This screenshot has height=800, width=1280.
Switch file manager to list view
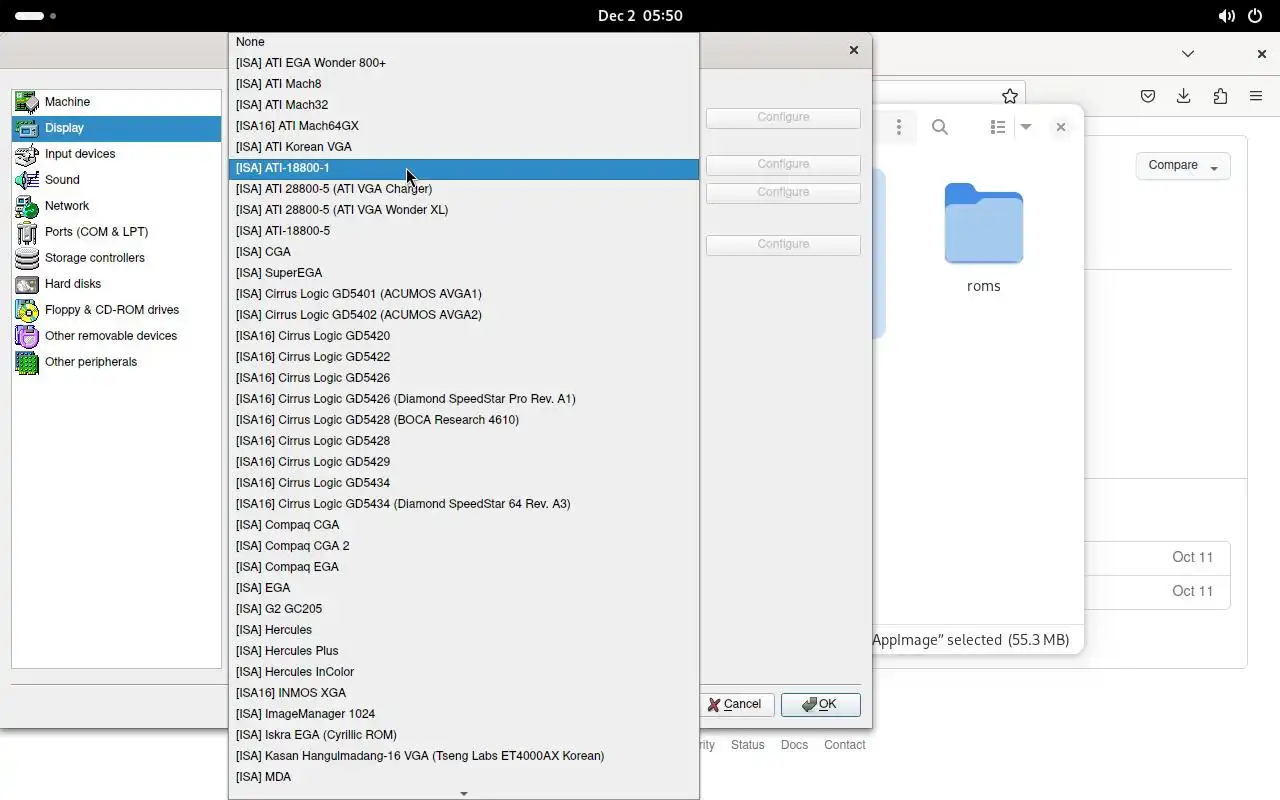pos(997,127)
